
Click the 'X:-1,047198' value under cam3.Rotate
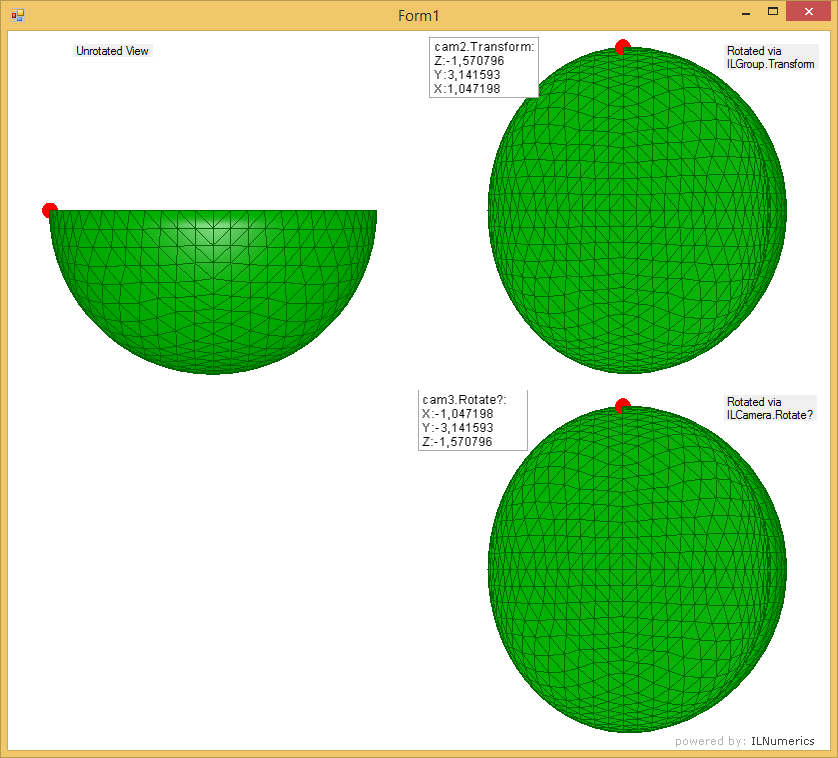(457, 414)
